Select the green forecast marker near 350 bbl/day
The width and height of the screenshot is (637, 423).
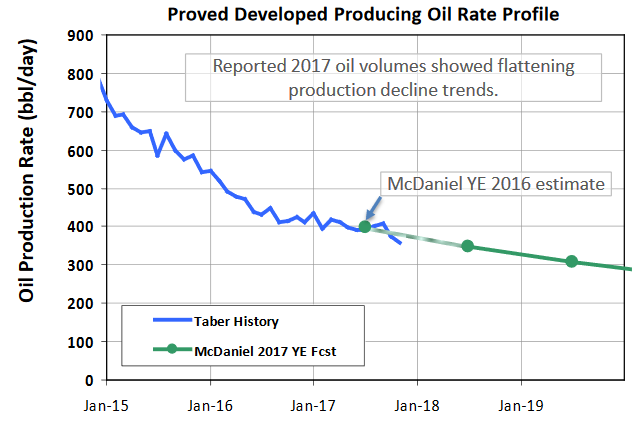pyautogui.click(x=467, y=246)
